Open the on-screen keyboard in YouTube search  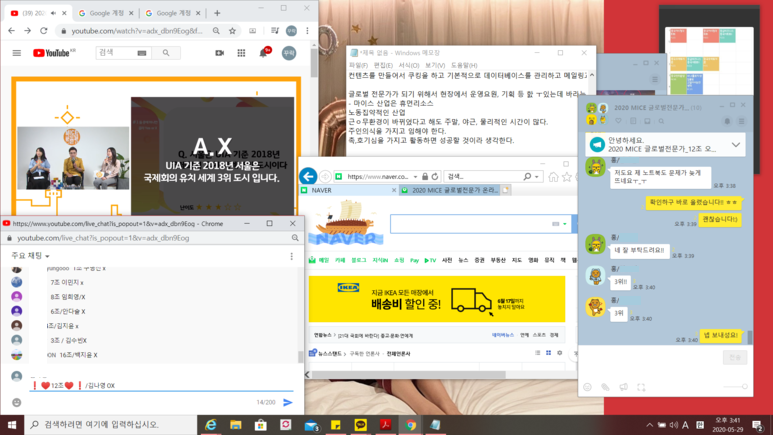pyautogui.click(x=142, y=53)
